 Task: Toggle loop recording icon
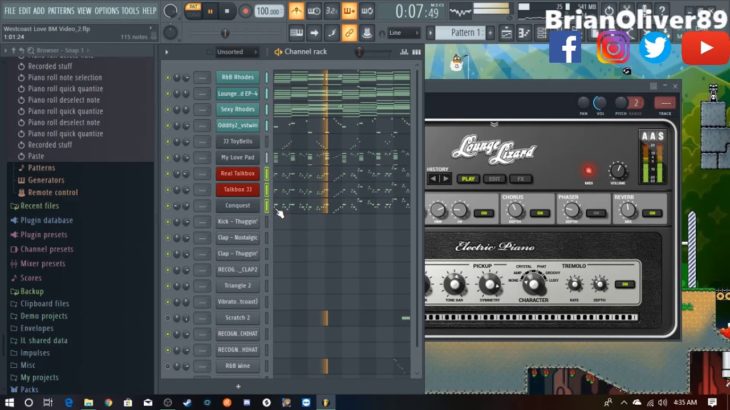click(367, 11)
